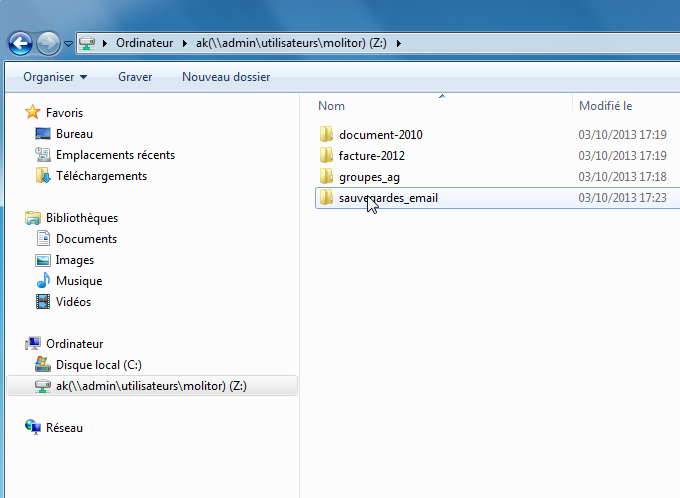Click the Bibliothèques icon
Image resolution: width=680 pixels, height=498 pixels.
pos(33,218)
